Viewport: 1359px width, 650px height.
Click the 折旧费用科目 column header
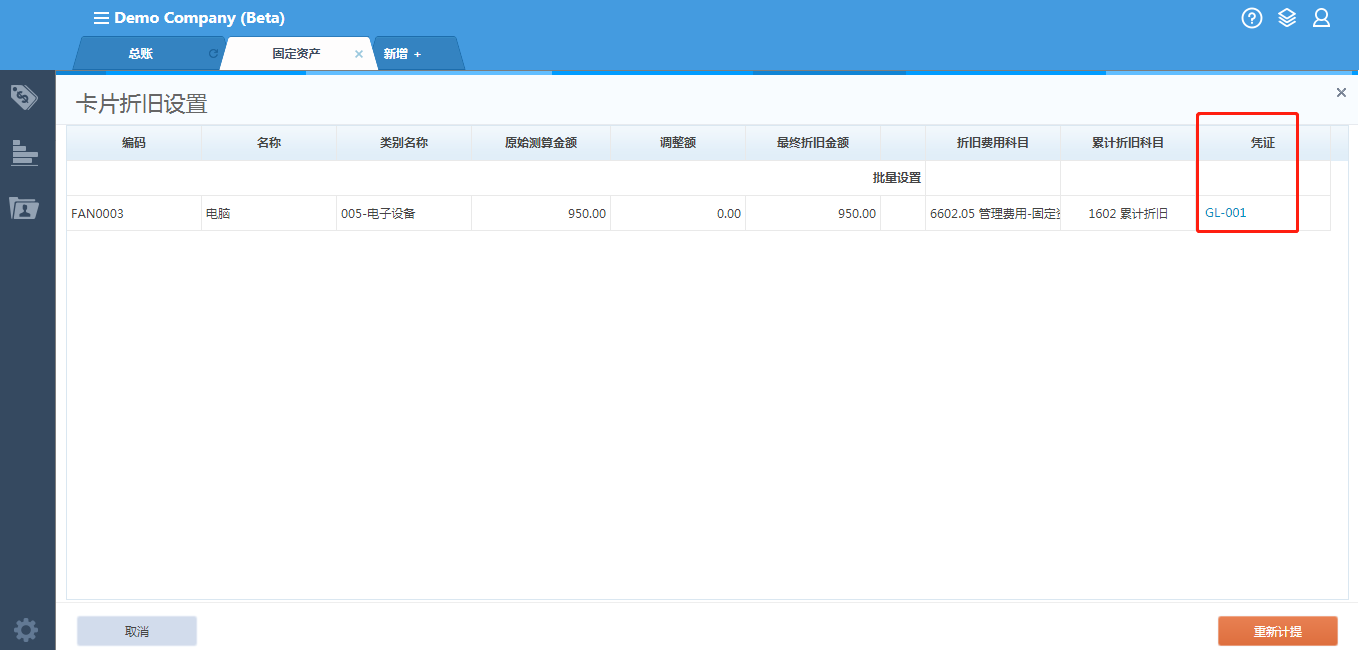click(993, 143)
